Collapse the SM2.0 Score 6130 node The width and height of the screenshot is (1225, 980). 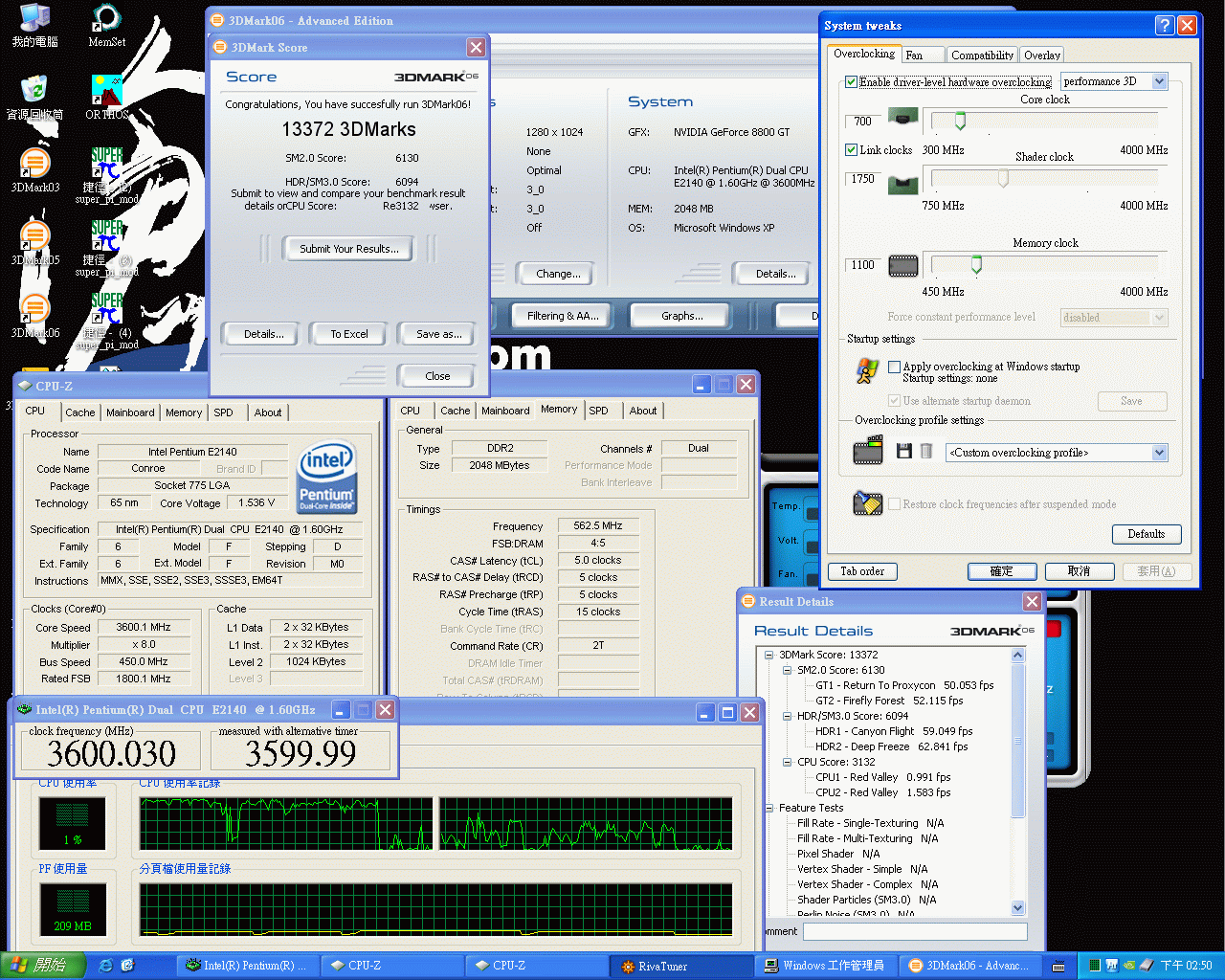point(787,670)
